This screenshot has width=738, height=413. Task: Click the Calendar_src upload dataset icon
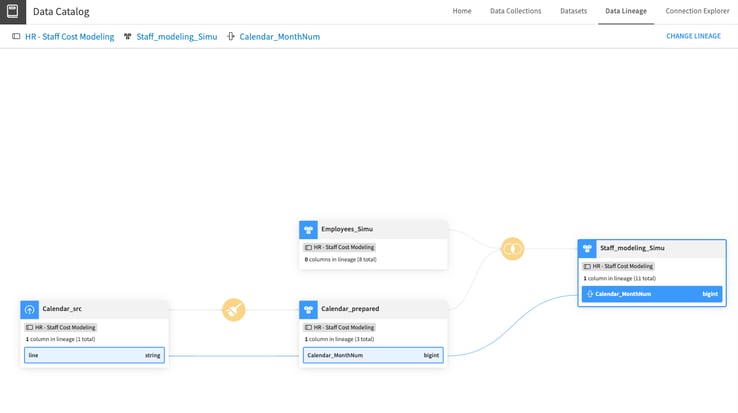tap(30, 309)
